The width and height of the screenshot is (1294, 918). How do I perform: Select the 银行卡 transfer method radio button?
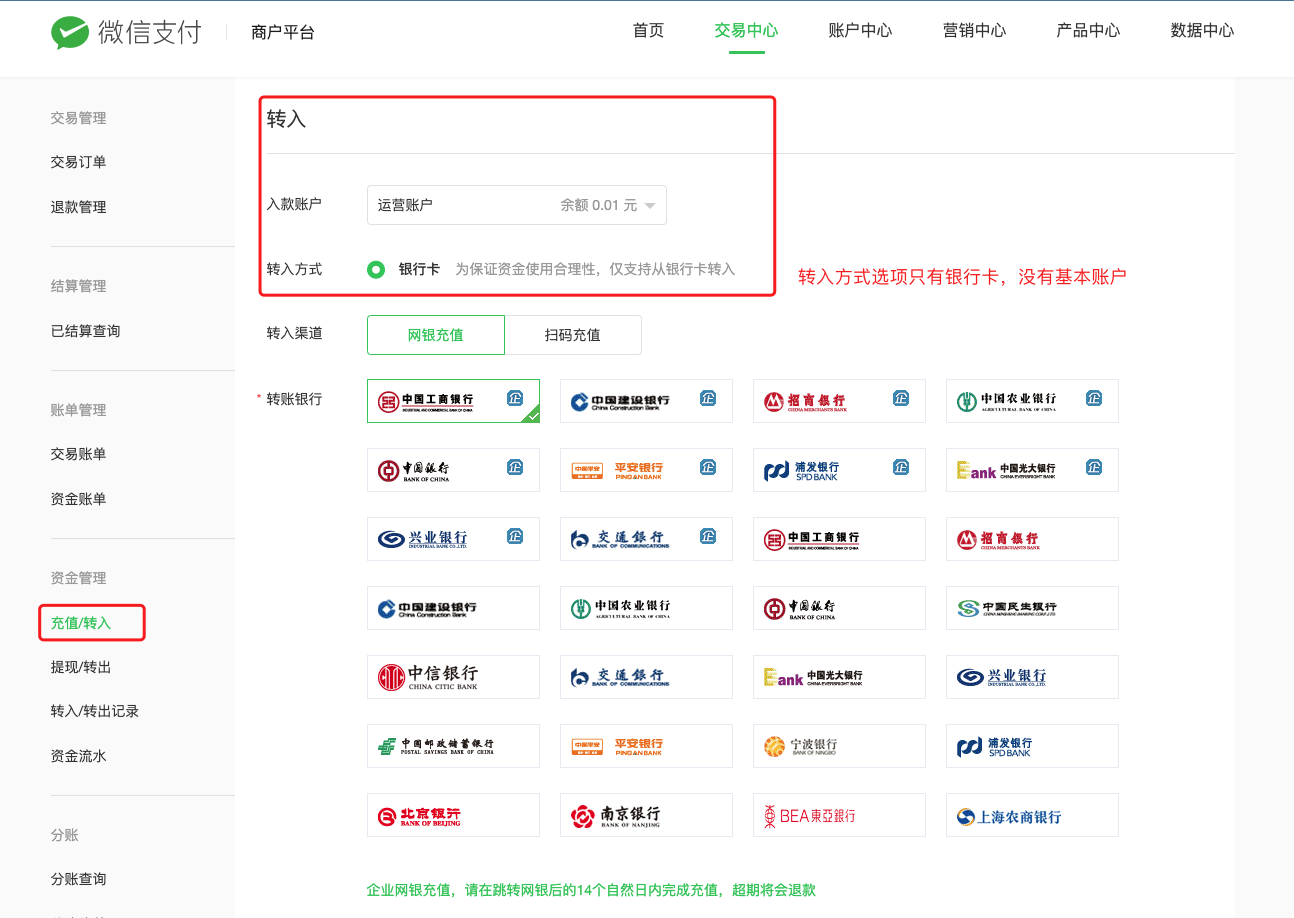376,269
